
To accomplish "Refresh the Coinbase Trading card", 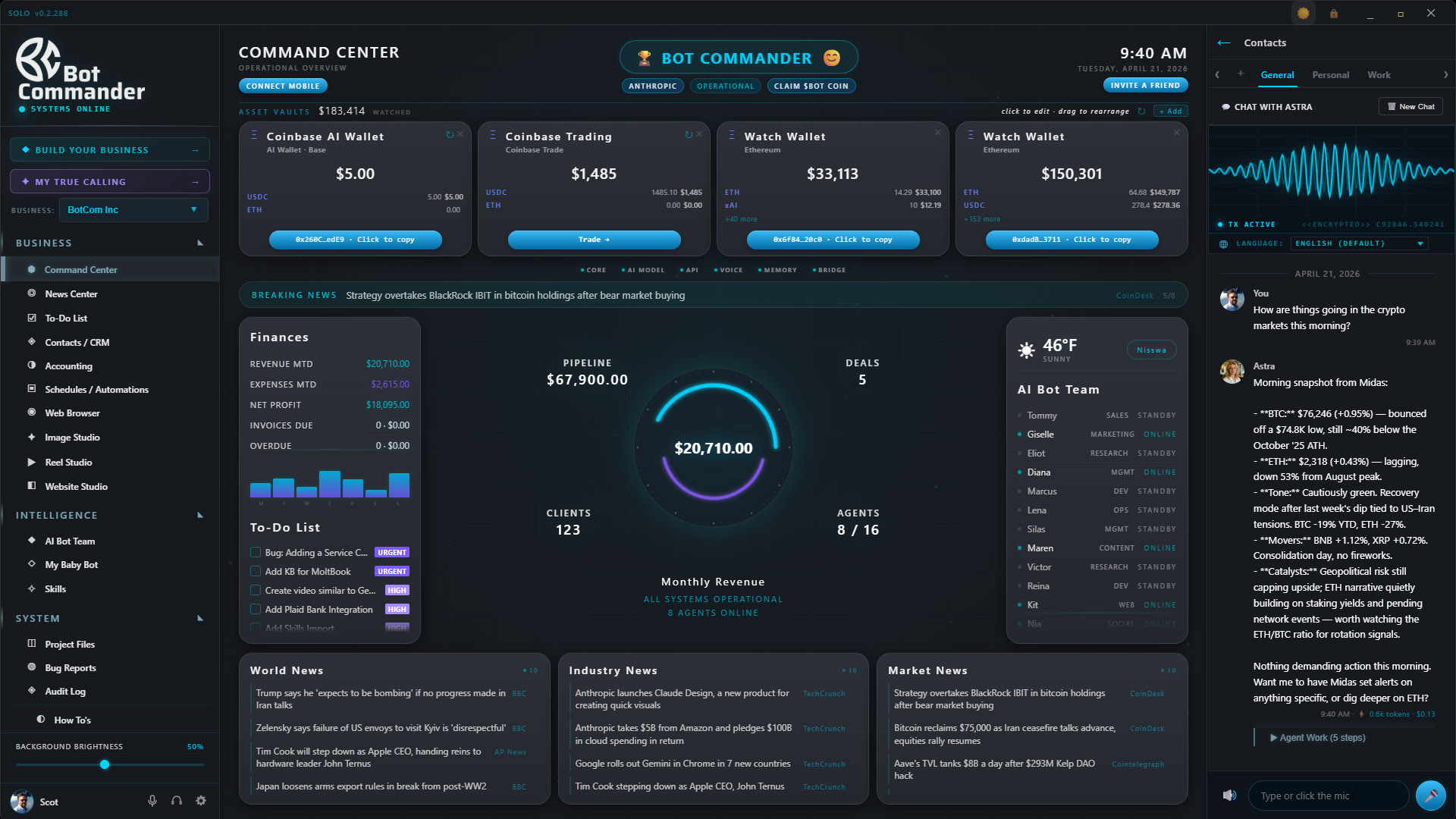I will (688, 134).
